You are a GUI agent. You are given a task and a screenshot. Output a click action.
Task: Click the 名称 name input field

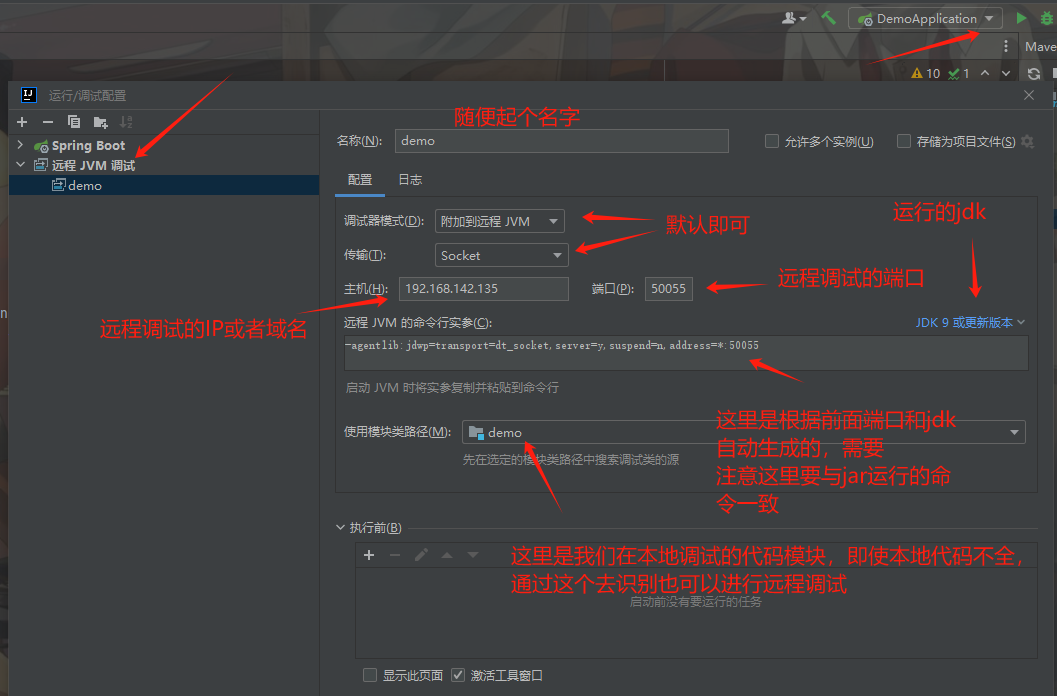point(562,141)
